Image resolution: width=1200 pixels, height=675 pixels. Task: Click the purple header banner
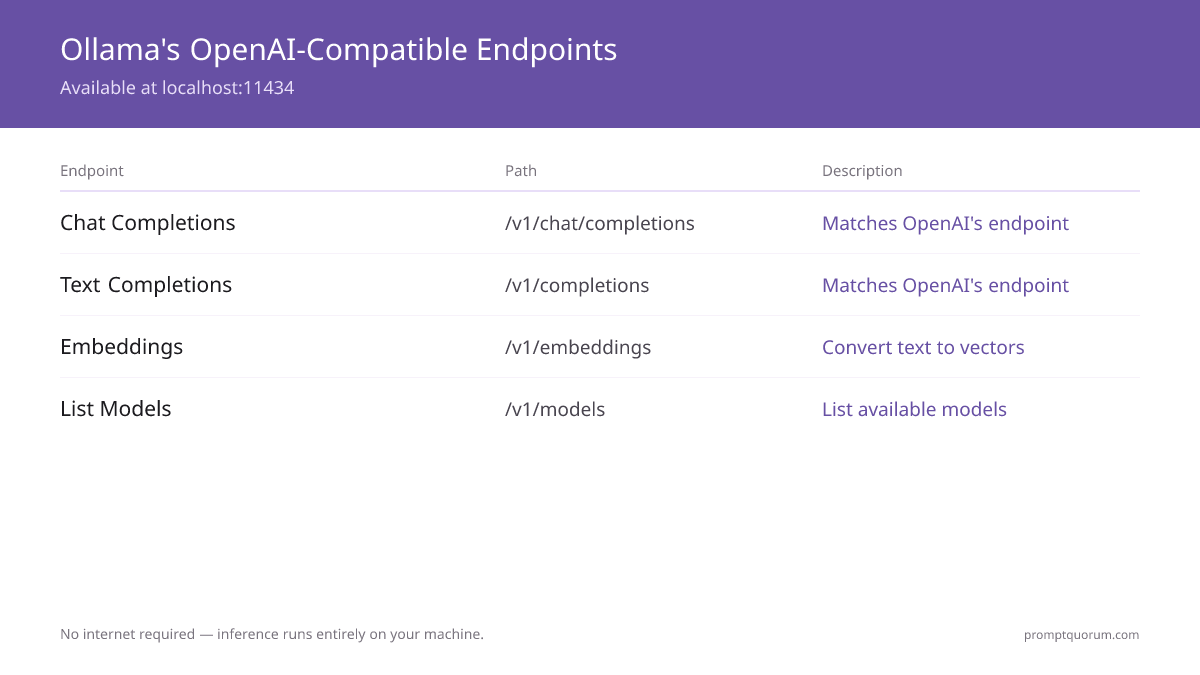tap(600, 64)
